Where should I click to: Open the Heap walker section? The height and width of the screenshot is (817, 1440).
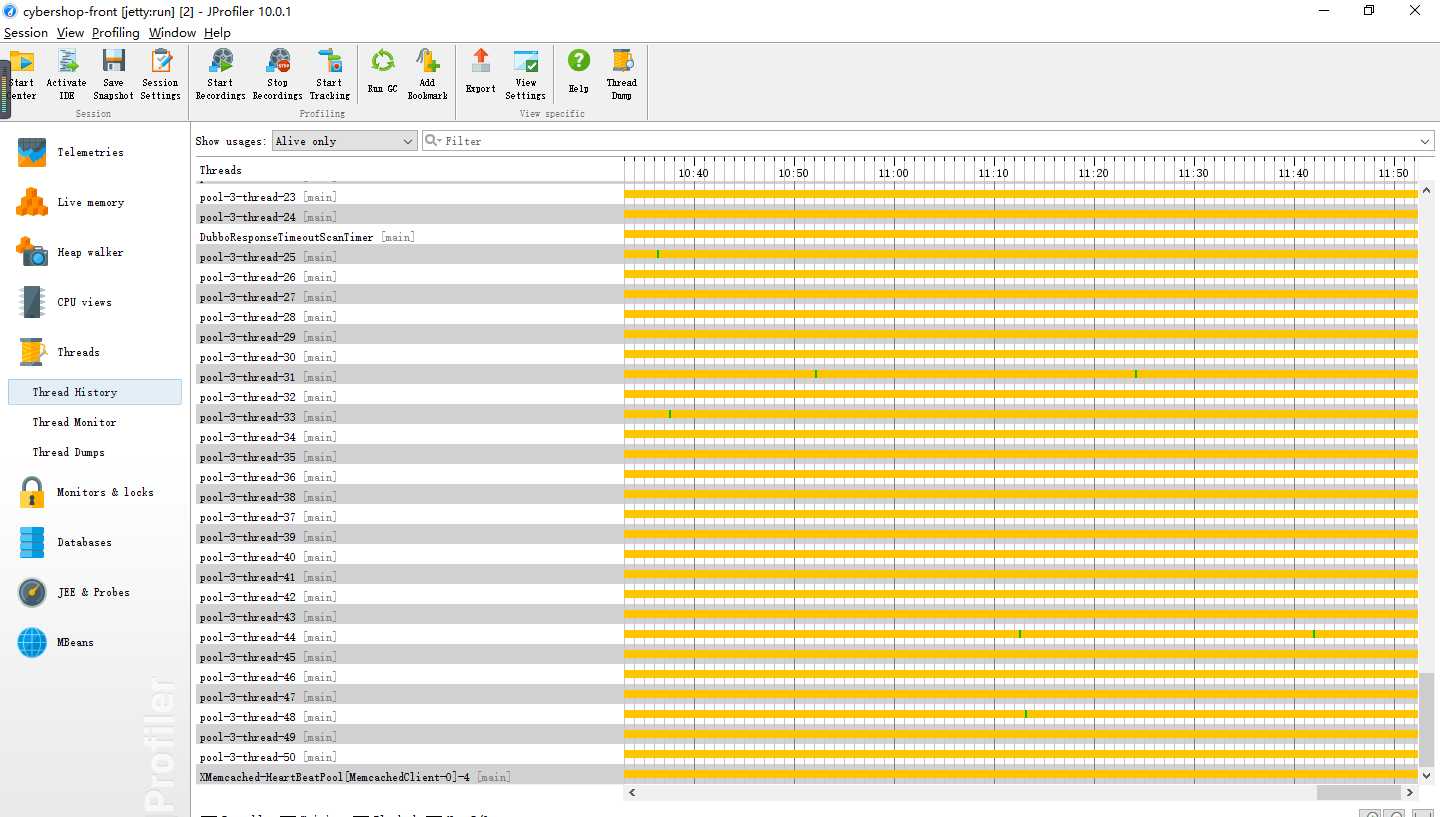[91, 252]
